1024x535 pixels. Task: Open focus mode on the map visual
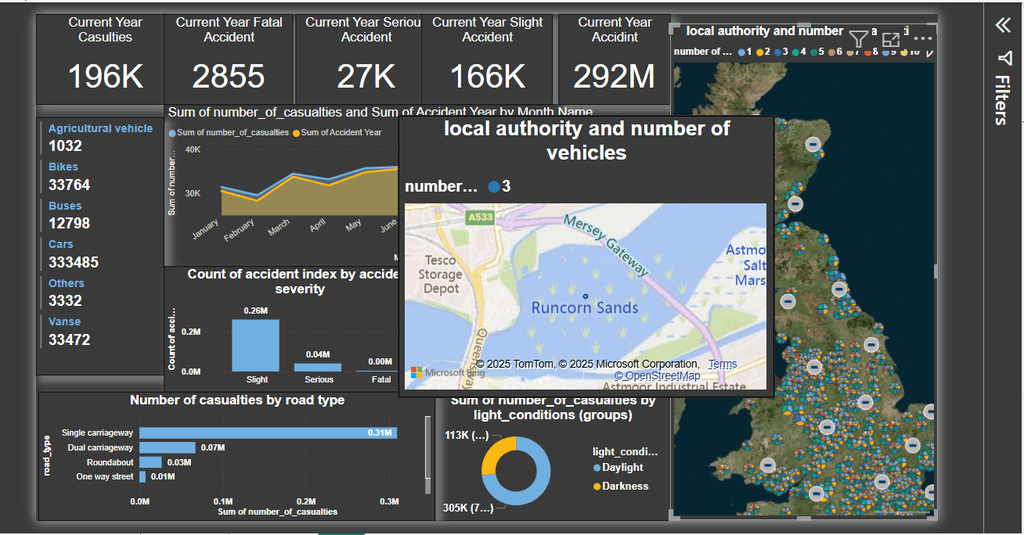pyautogui.click(x=890, y=39)
